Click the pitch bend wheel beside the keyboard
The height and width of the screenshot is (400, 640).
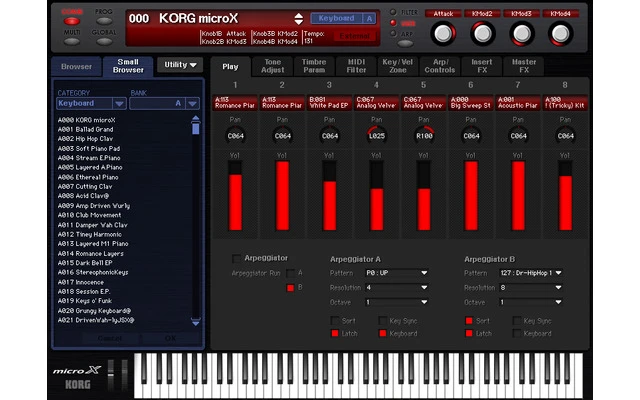point(111,374)
